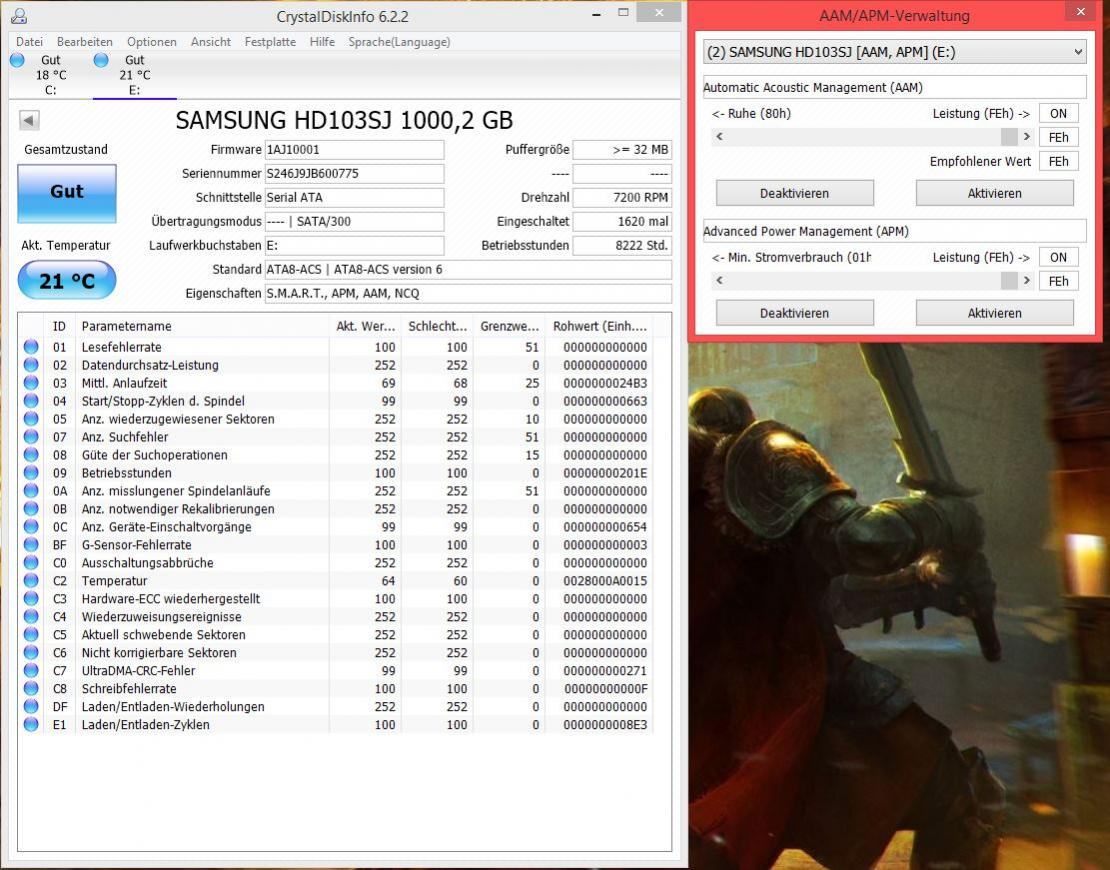The image size is (1110, 870).
Task: Click status orb for E1 Laden/Entladen-Zyklen
Action: tap(31, 724)
